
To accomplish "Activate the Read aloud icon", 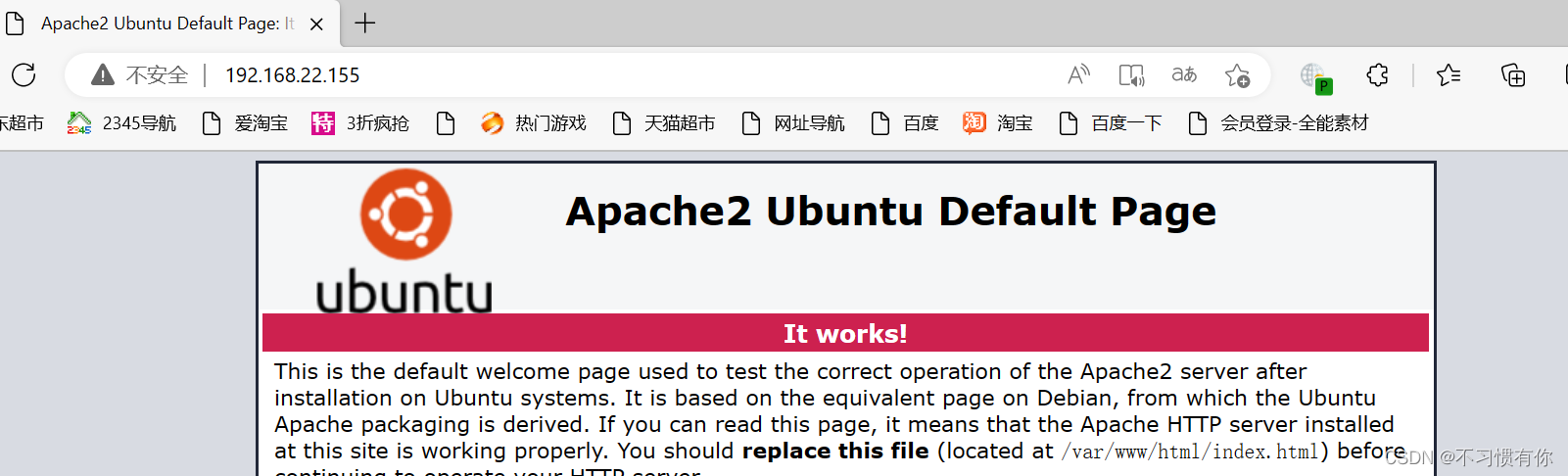I will (x=1078, y=74).
